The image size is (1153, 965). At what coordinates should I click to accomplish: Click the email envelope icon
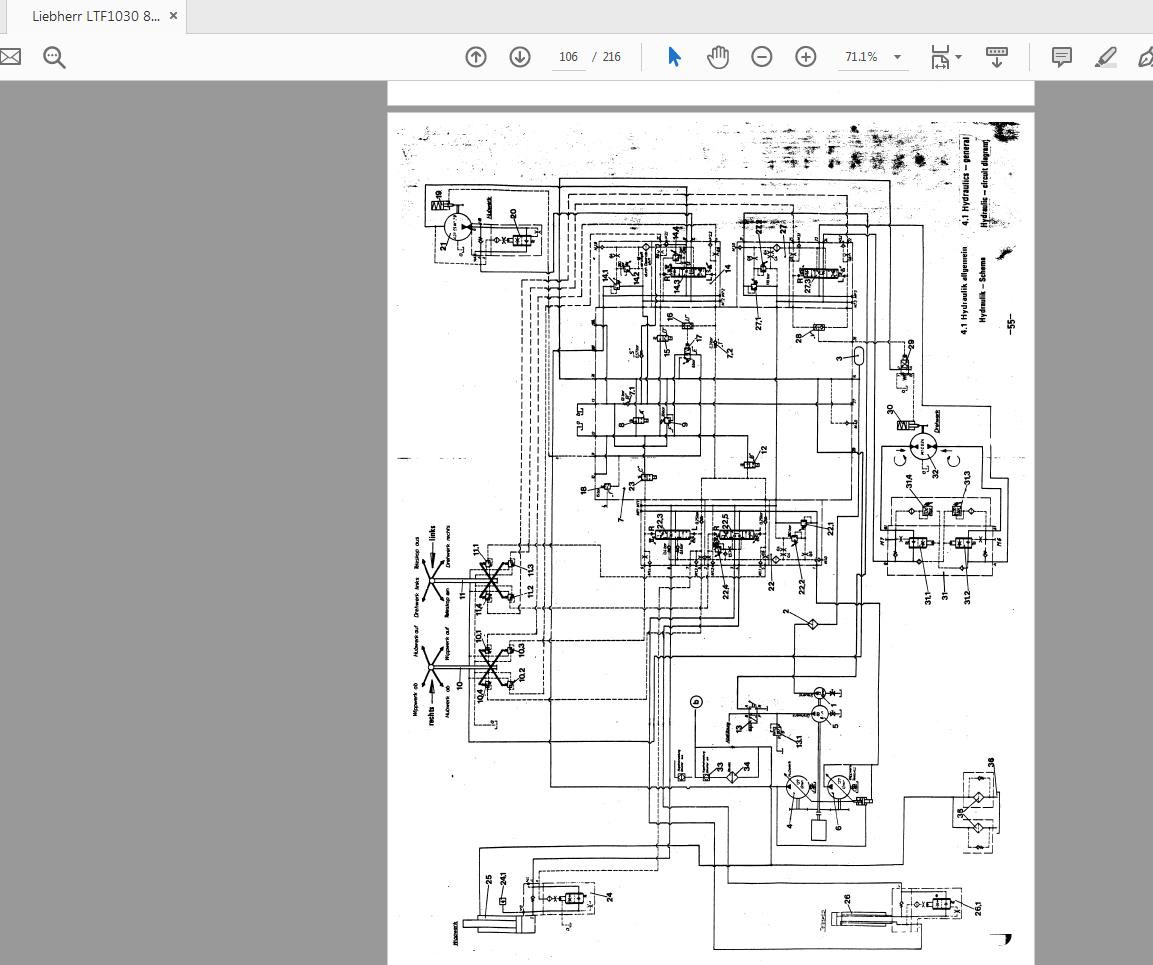pos(10,57)
